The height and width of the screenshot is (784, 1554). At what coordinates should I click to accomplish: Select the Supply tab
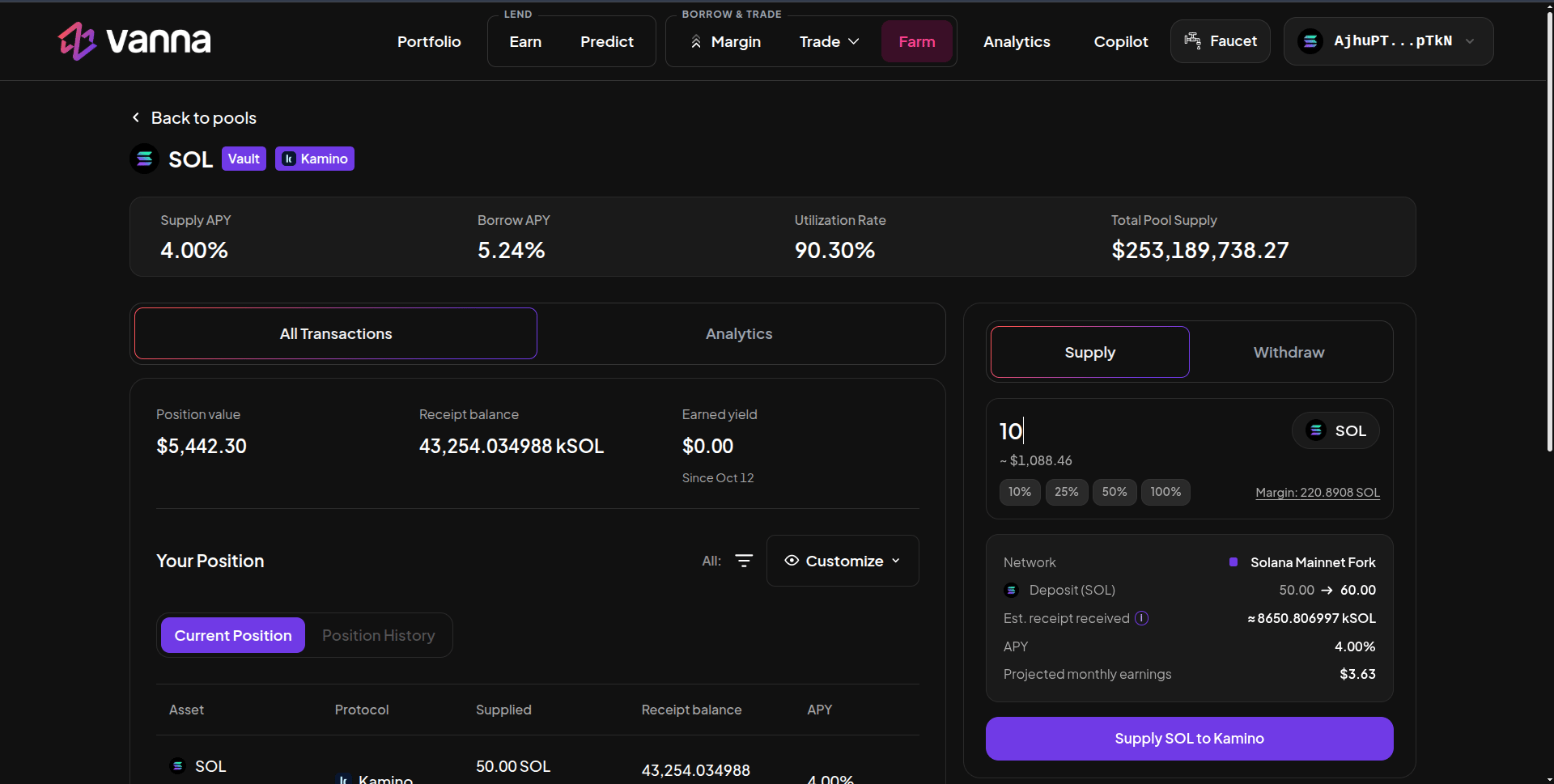(x=1090, y=352)
